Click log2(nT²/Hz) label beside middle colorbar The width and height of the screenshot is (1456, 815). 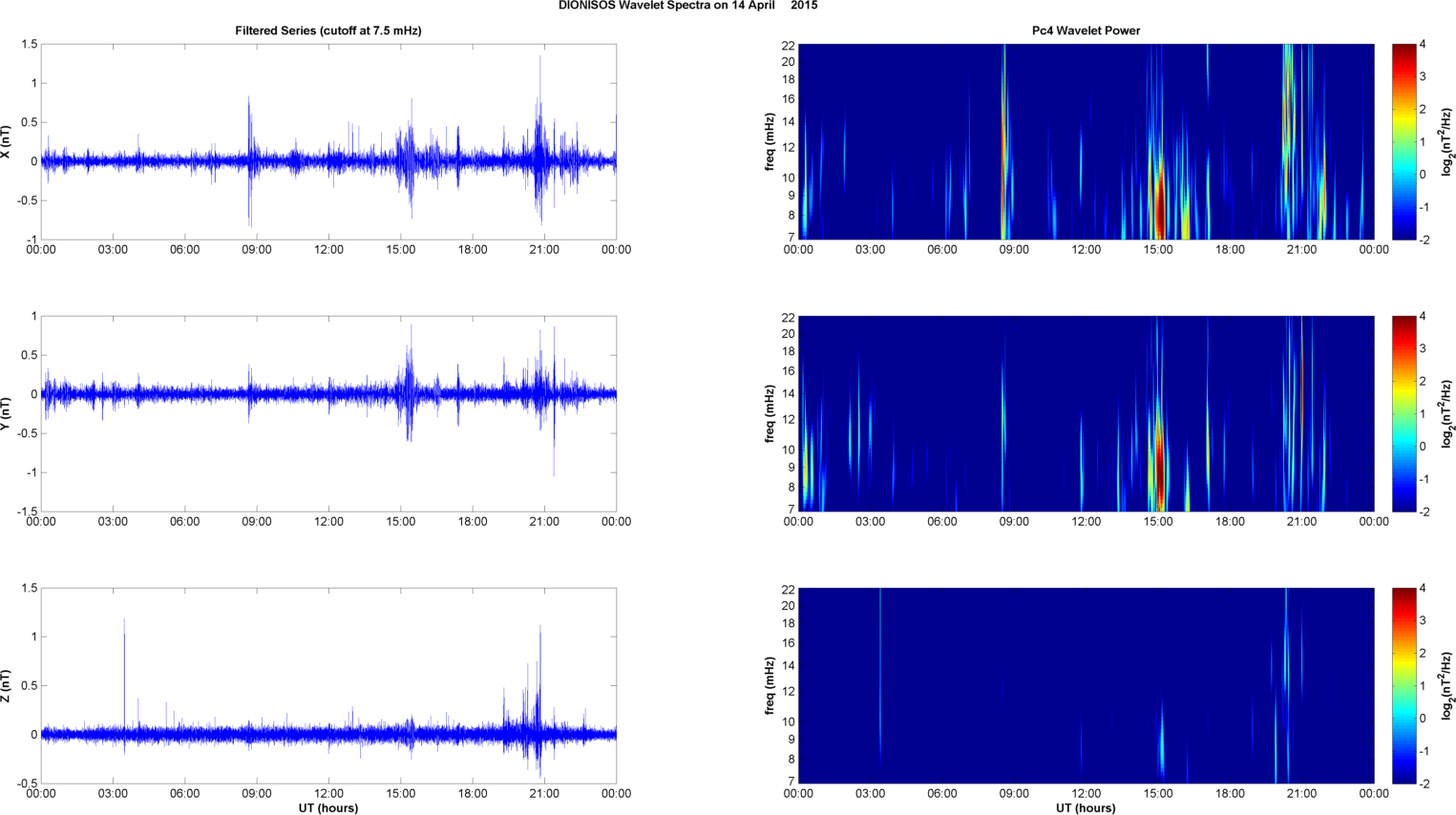(1447, 413)
